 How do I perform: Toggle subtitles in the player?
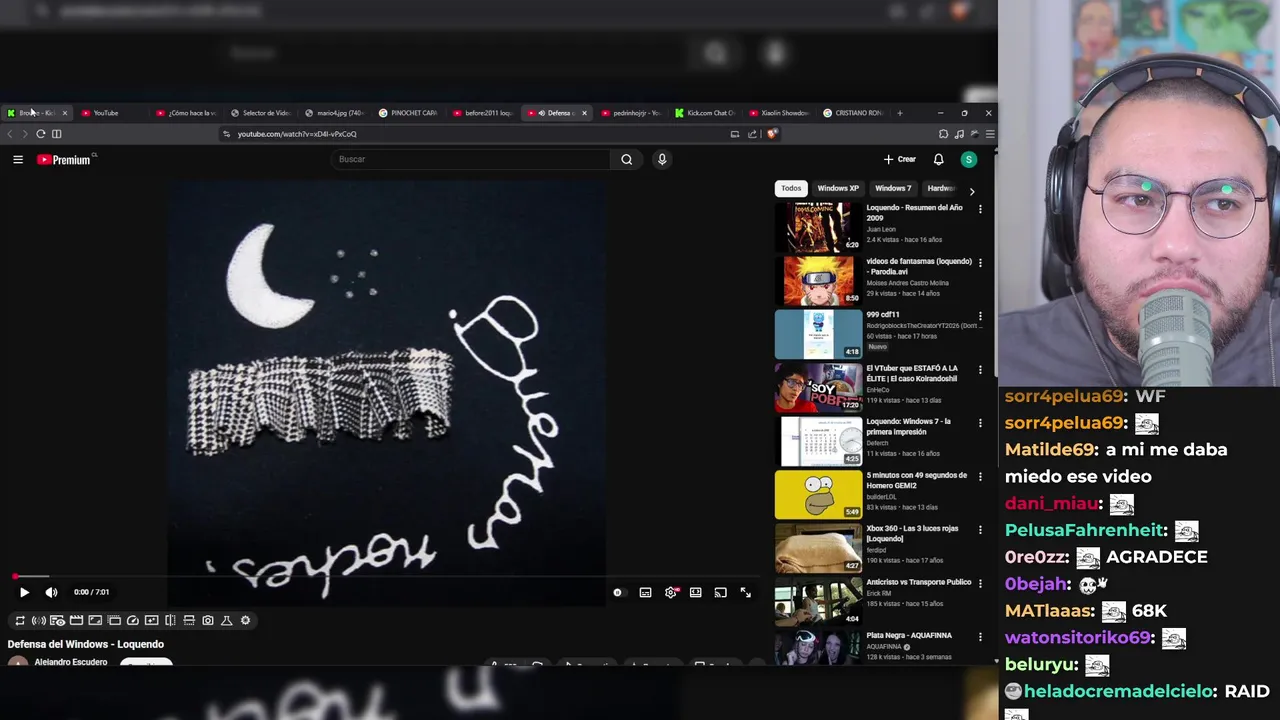(x=645, y=592)
